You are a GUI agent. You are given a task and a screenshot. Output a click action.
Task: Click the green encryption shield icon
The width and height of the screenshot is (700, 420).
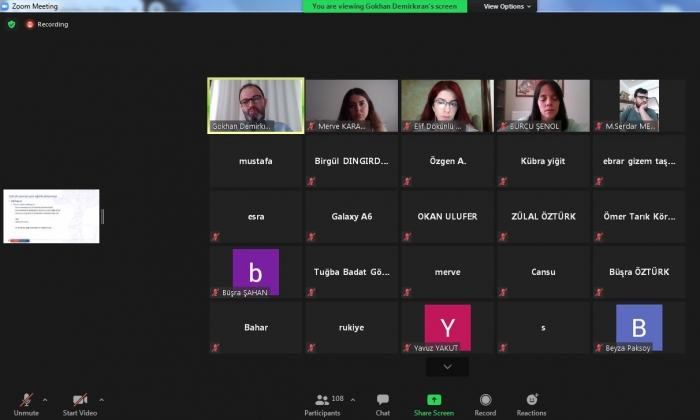12,24
